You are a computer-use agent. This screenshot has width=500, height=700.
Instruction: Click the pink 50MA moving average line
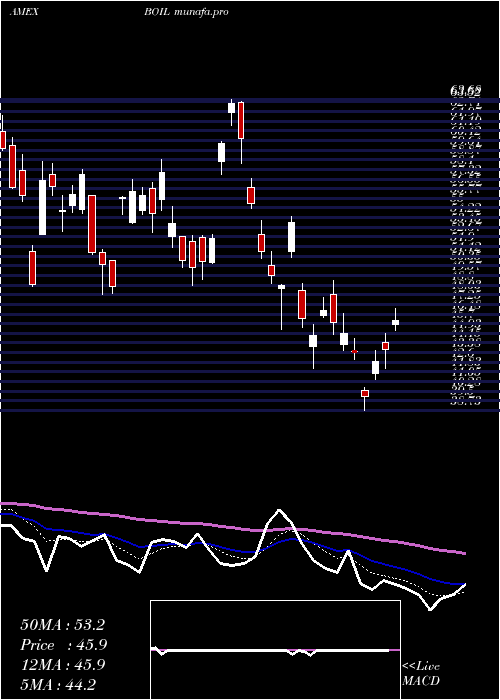[x=232, y=528]
